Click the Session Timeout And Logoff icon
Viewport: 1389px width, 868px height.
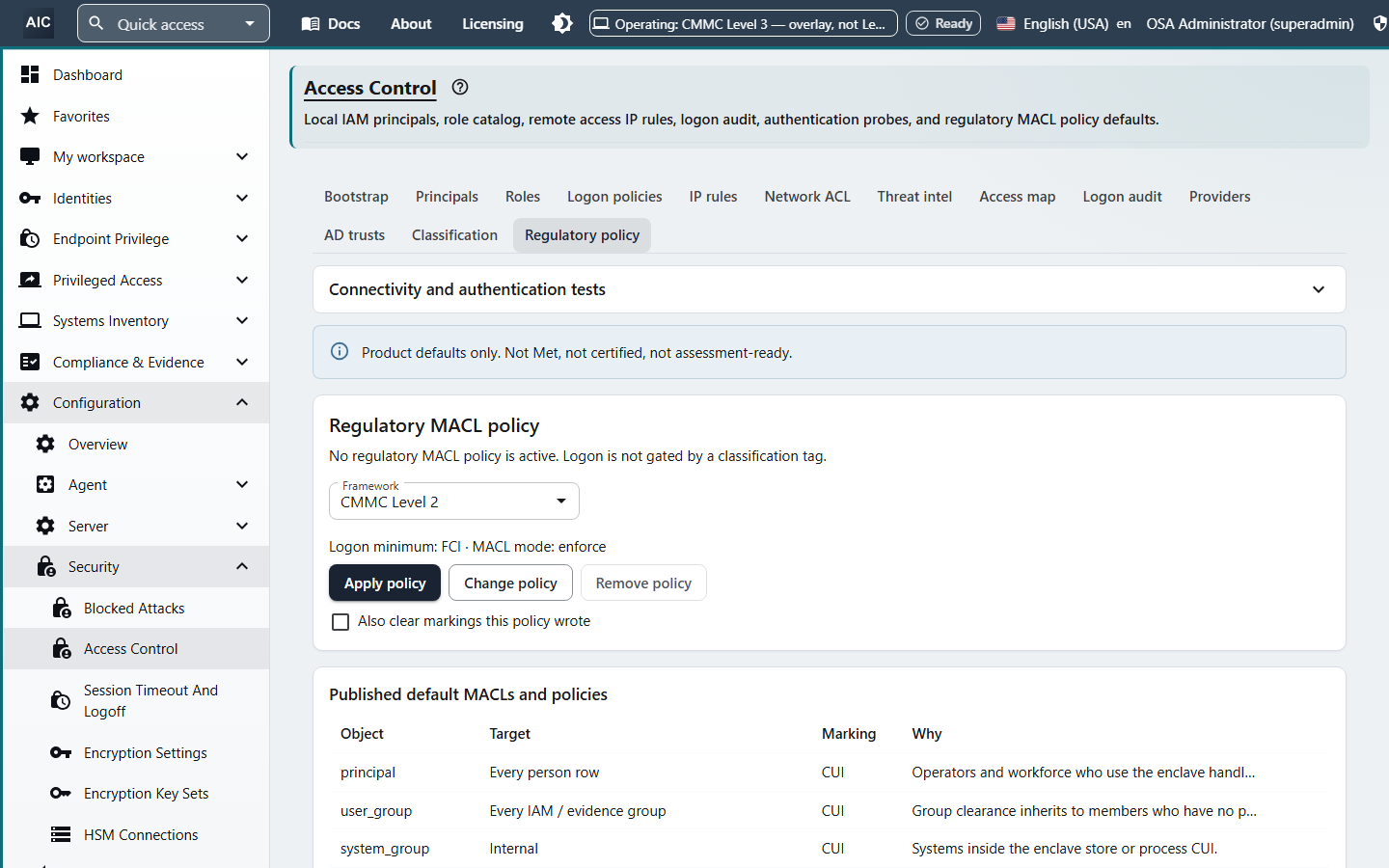click(x=61, y=700)
